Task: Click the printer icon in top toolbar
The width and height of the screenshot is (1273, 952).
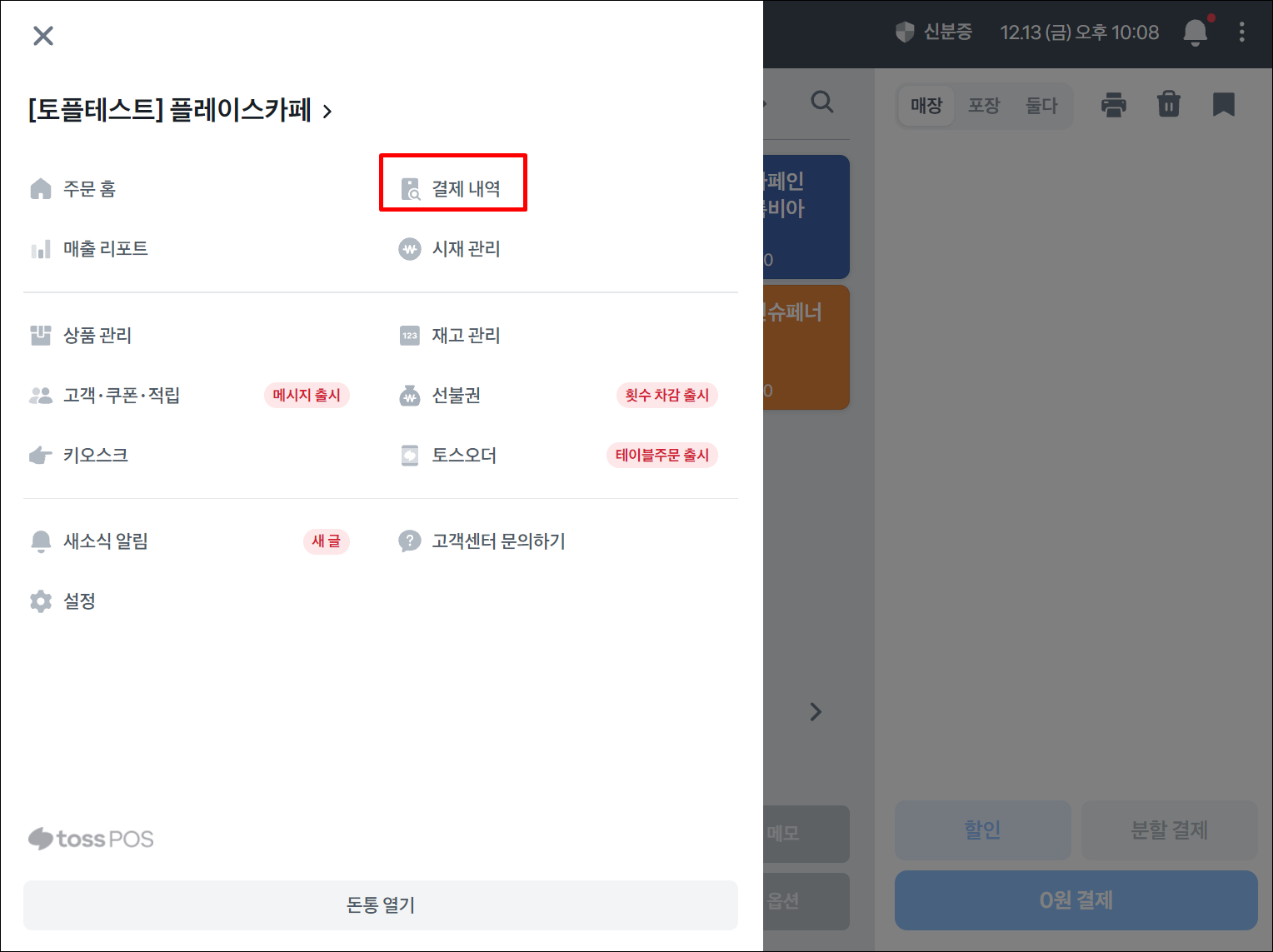Action: click(1113, 105)
